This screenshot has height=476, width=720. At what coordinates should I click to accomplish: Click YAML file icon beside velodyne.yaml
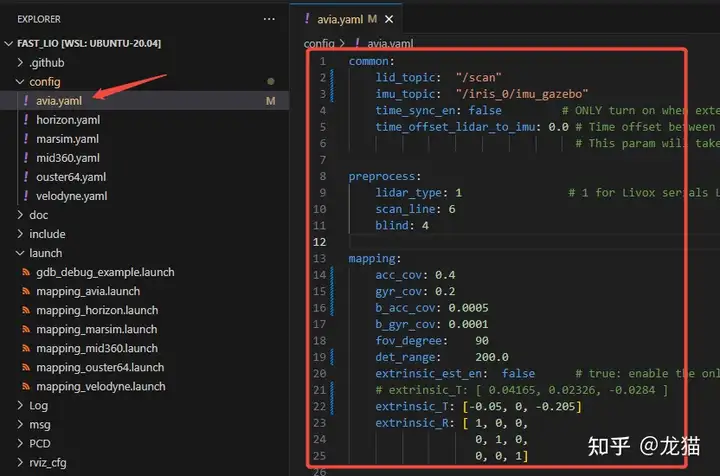tap(26, 196)
